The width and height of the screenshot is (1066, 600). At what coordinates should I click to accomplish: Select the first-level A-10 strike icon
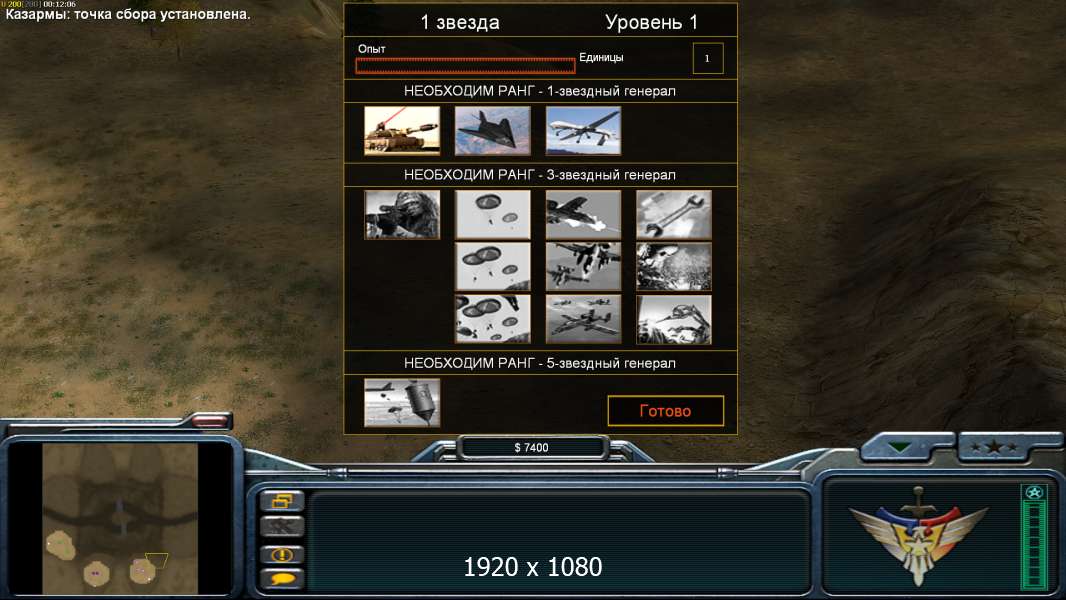click(583, 215)
